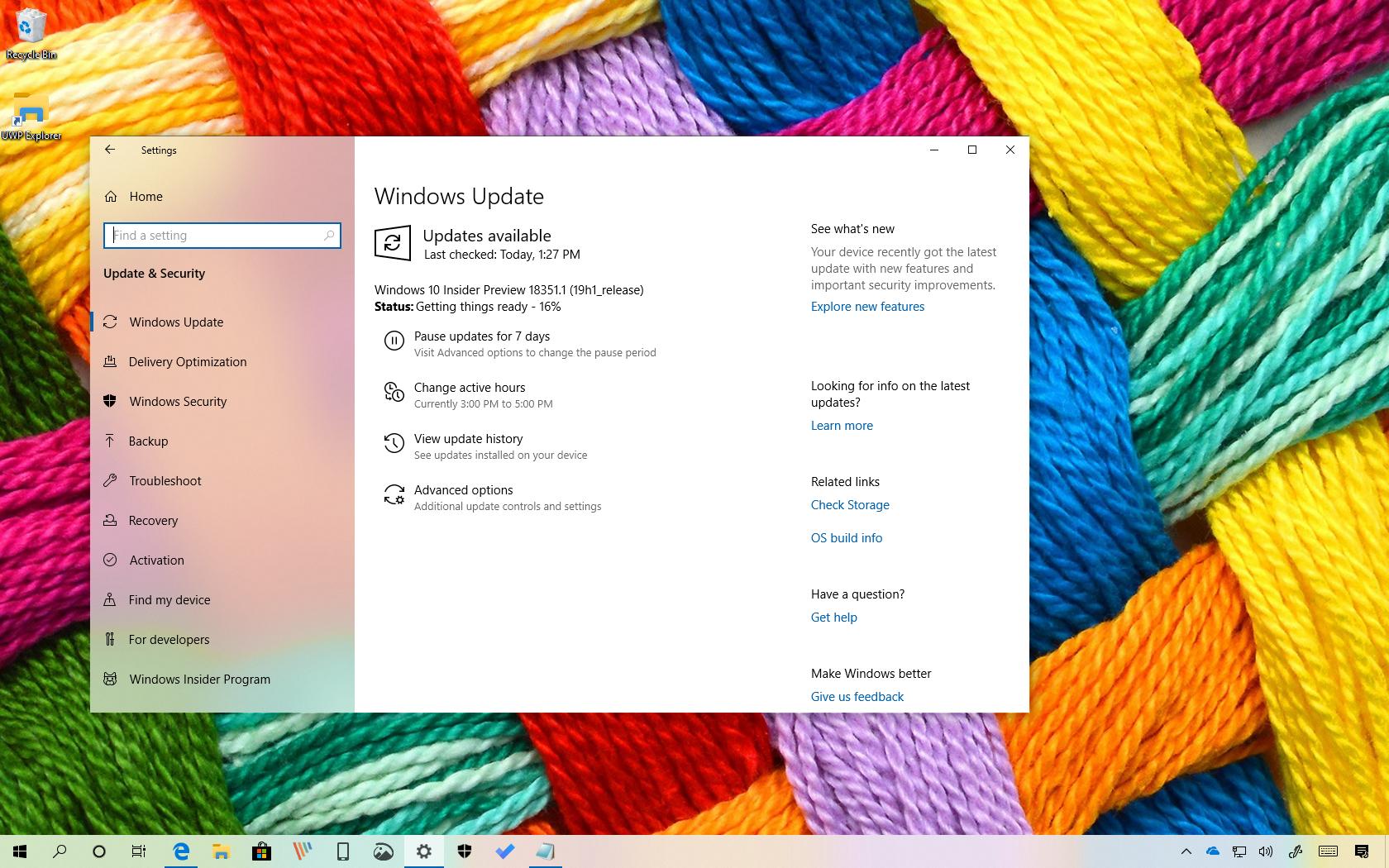The height and width of the screenshot is (868, 1389).
Task: Click the Troubleshoot wrench sidebar icon
Action: (x=110, y=480)
